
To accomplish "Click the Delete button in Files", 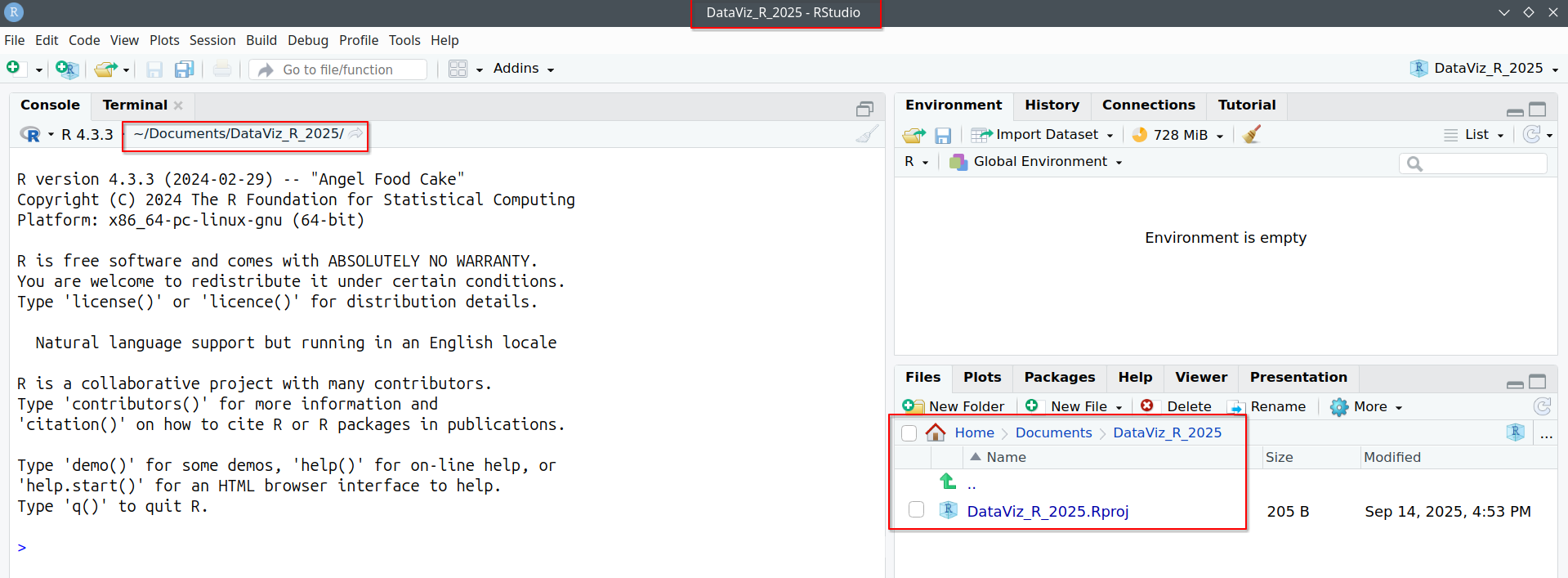I will 1176,406.
